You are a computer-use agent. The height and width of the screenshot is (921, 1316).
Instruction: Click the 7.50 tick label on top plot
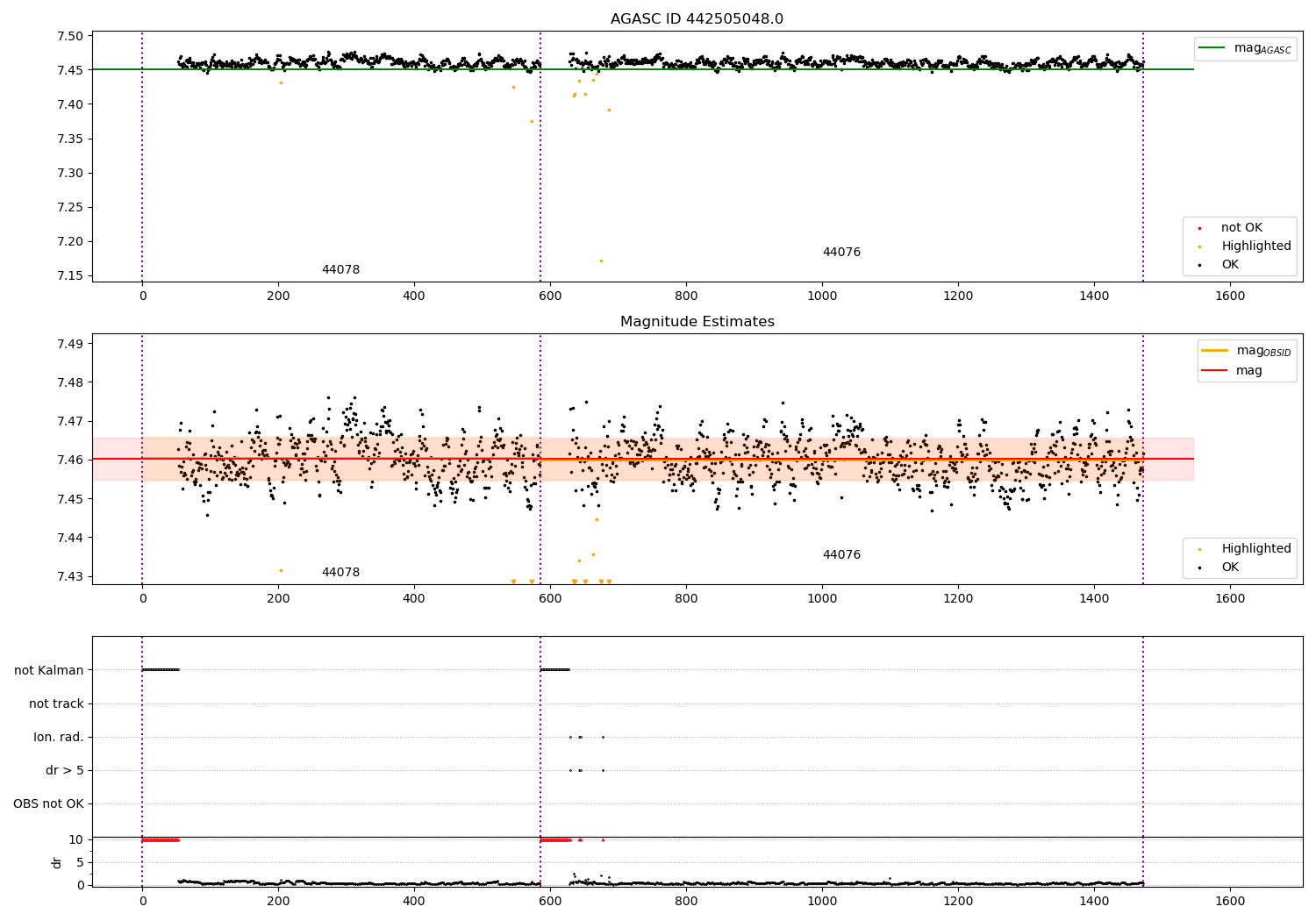(70, 37)
